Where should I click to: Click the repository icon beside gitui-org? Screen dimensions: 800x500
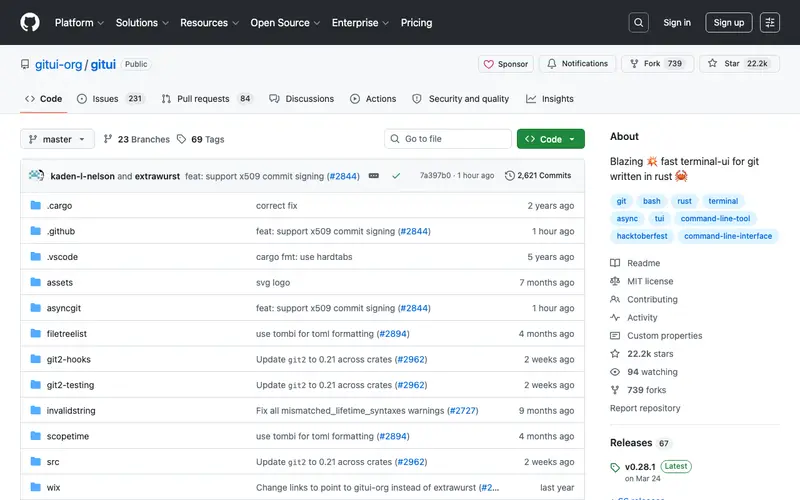tap(25, 64)
